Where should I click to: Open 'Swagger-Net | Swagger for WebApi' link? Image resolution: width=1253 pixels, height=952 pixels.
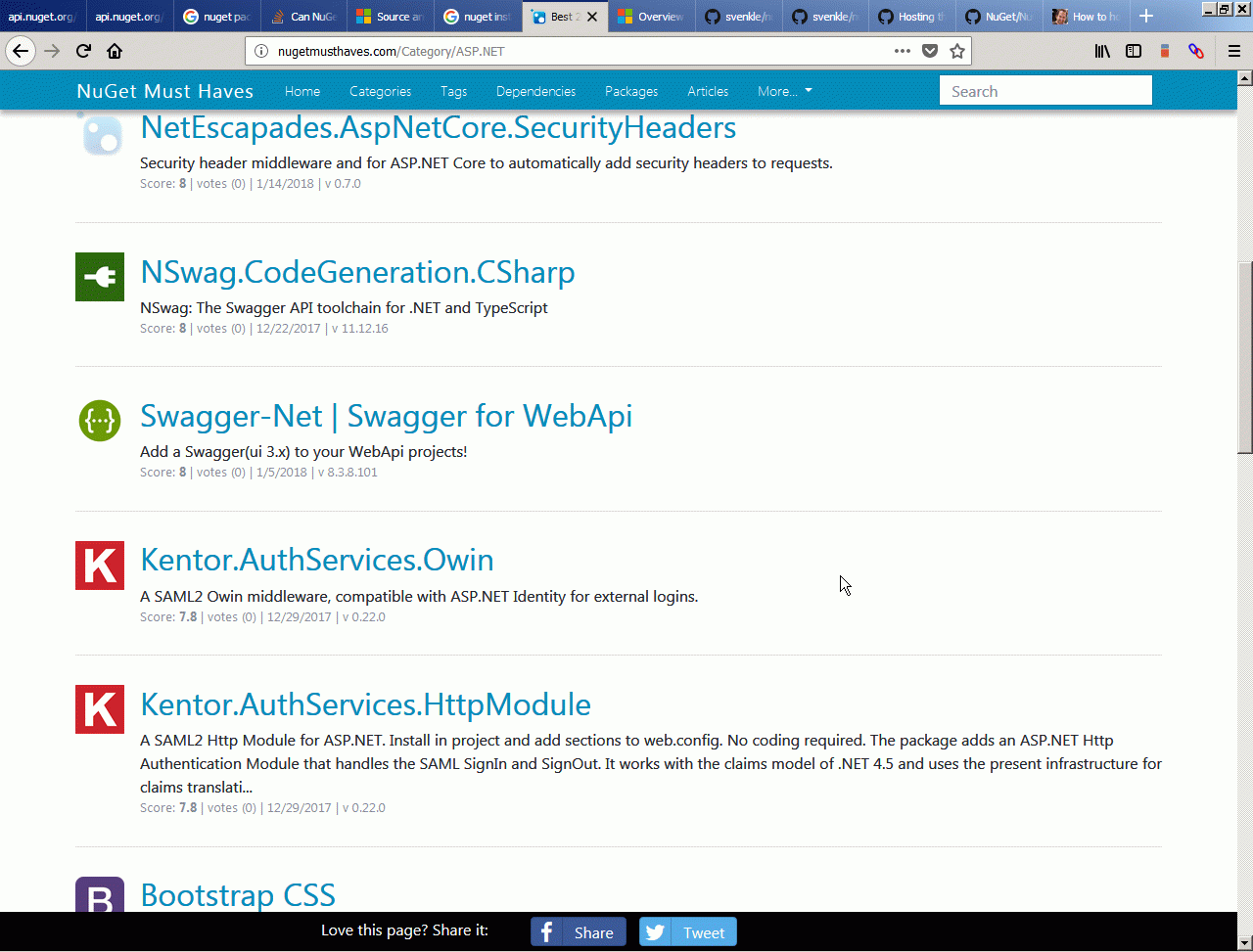[x=386, y=416]
